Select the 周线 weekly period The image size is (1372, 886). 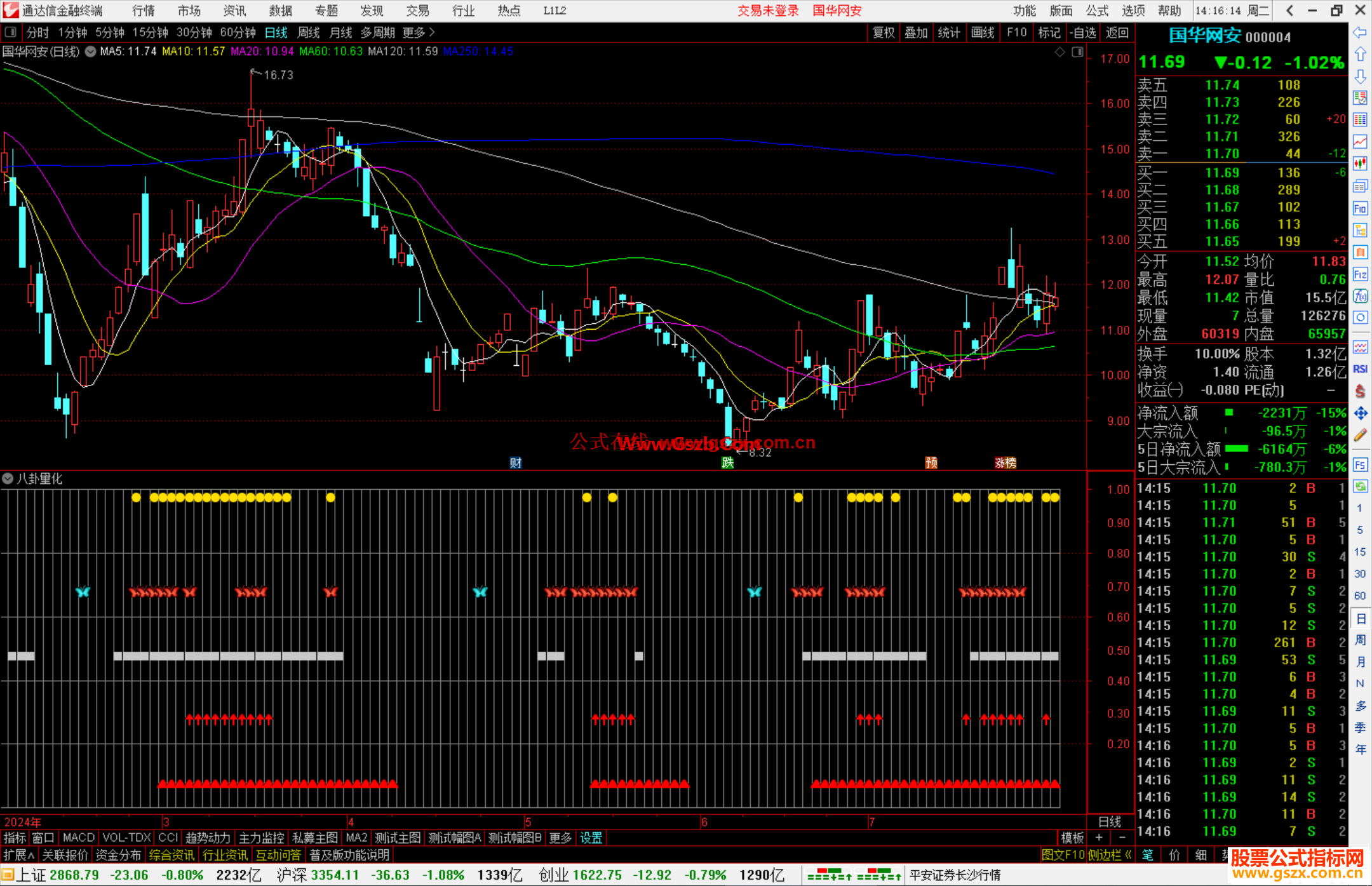pyautogui.click(x=308, y=32)
